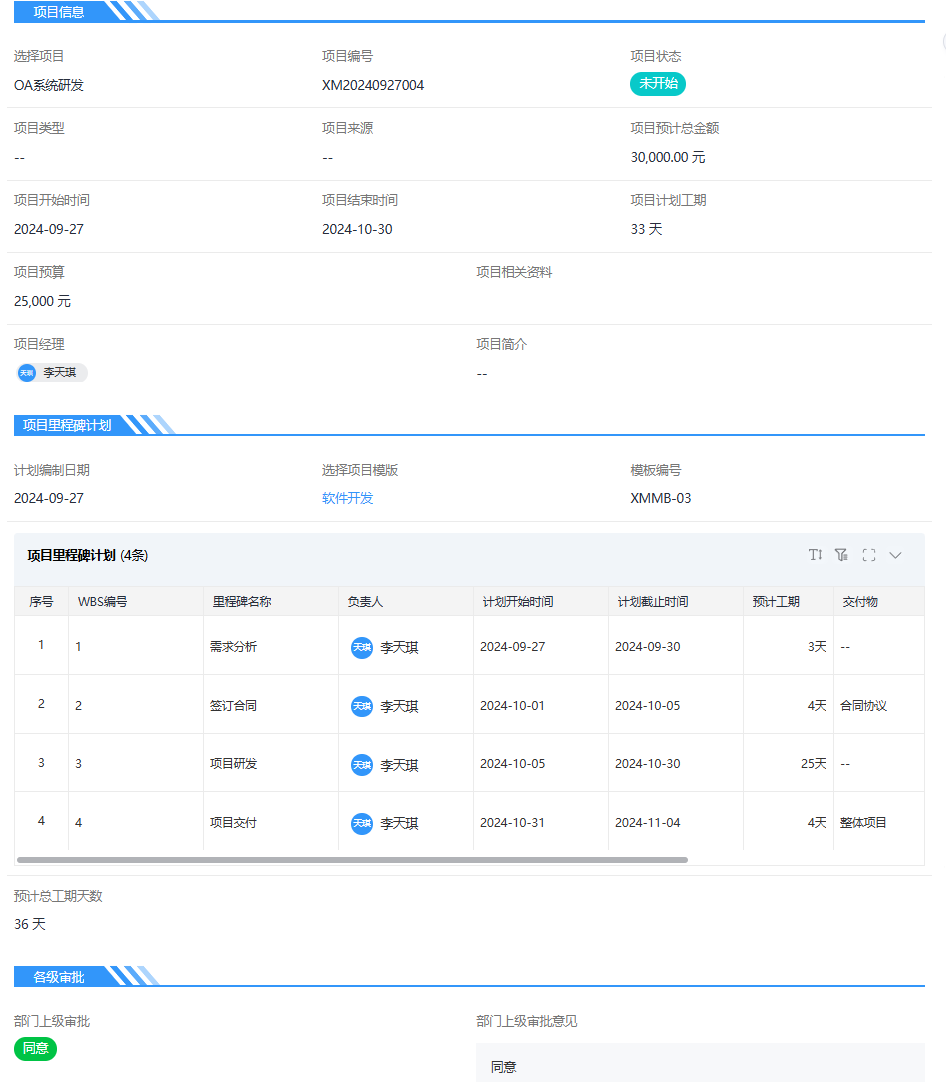Click 李天琪 avatar in 项目交付 row
Image resolution: width=946 pixels, height=1082 pixels.
(x=361, y=824)
